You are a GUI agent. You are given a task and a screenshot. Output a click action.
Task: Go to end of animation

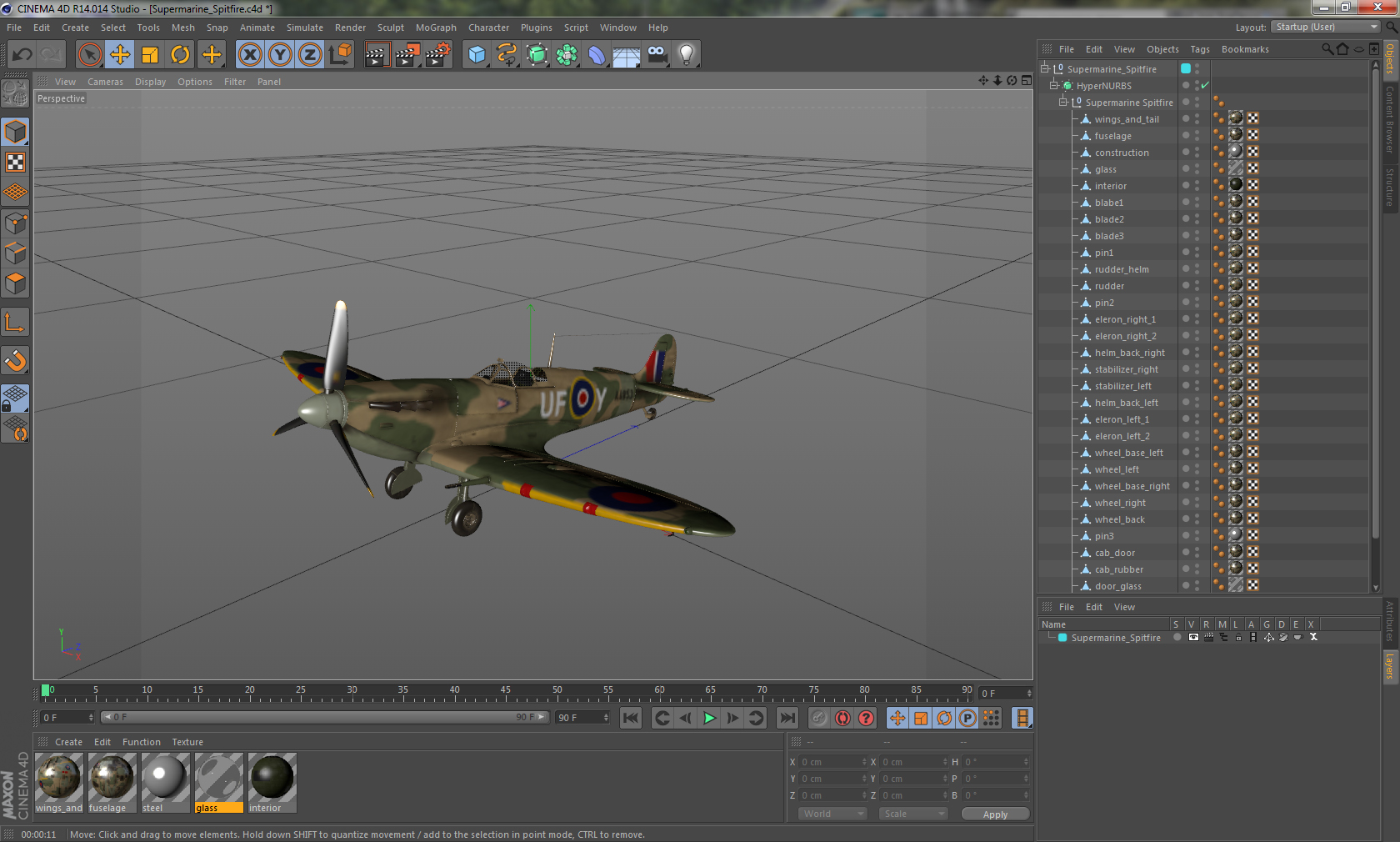click(787, 718)
